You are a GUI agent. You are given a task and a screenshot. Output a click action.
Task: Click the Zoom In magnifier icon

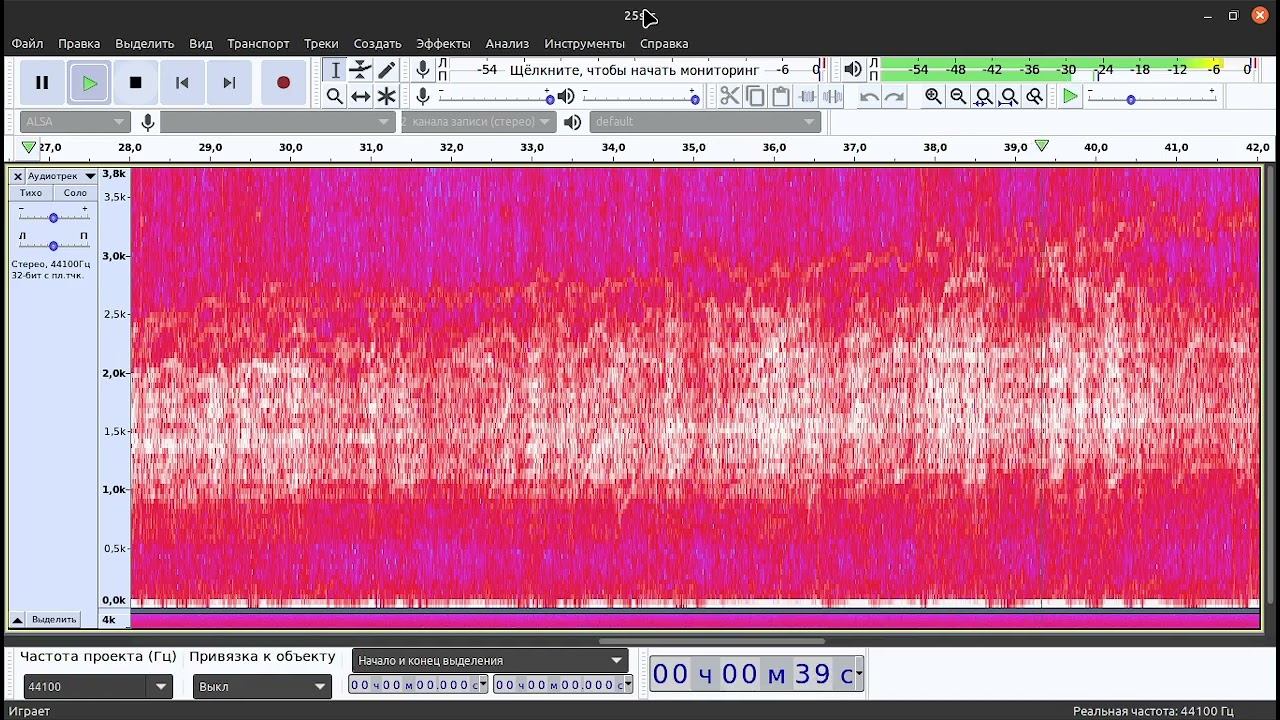coord(933,96)
